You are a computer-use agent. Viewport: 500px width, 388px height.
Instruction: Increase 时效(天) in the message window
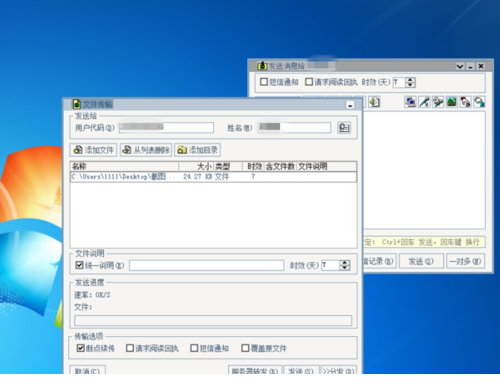pos(410,80)
